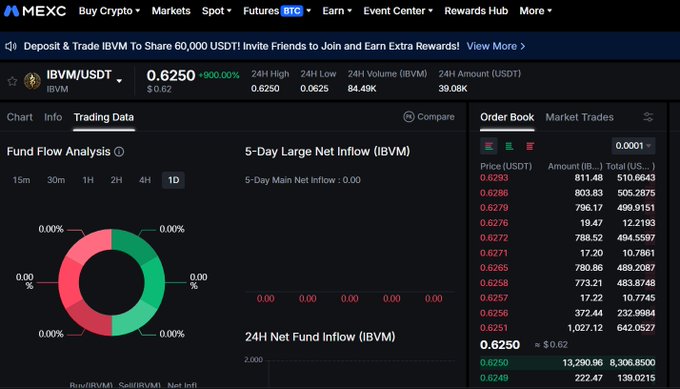The image size is (680, 389).
Task: Click the View More announcement link
Action: pyautogui.click(x=496, y=46)
